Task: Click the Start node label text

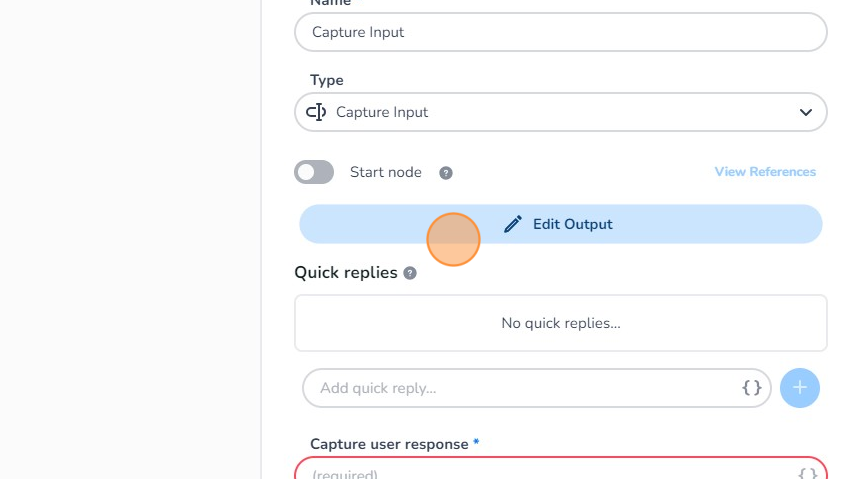Action: click(386, 172)
